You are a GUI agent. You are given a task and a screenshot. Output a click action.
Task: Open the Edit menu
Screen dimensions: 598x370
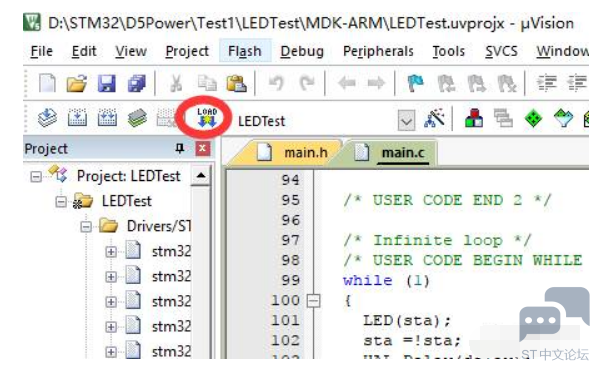coord(84,51)
